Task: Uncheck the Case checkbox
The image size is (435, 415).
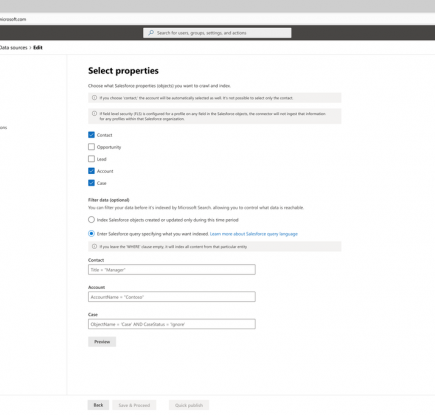Action: 91,183
